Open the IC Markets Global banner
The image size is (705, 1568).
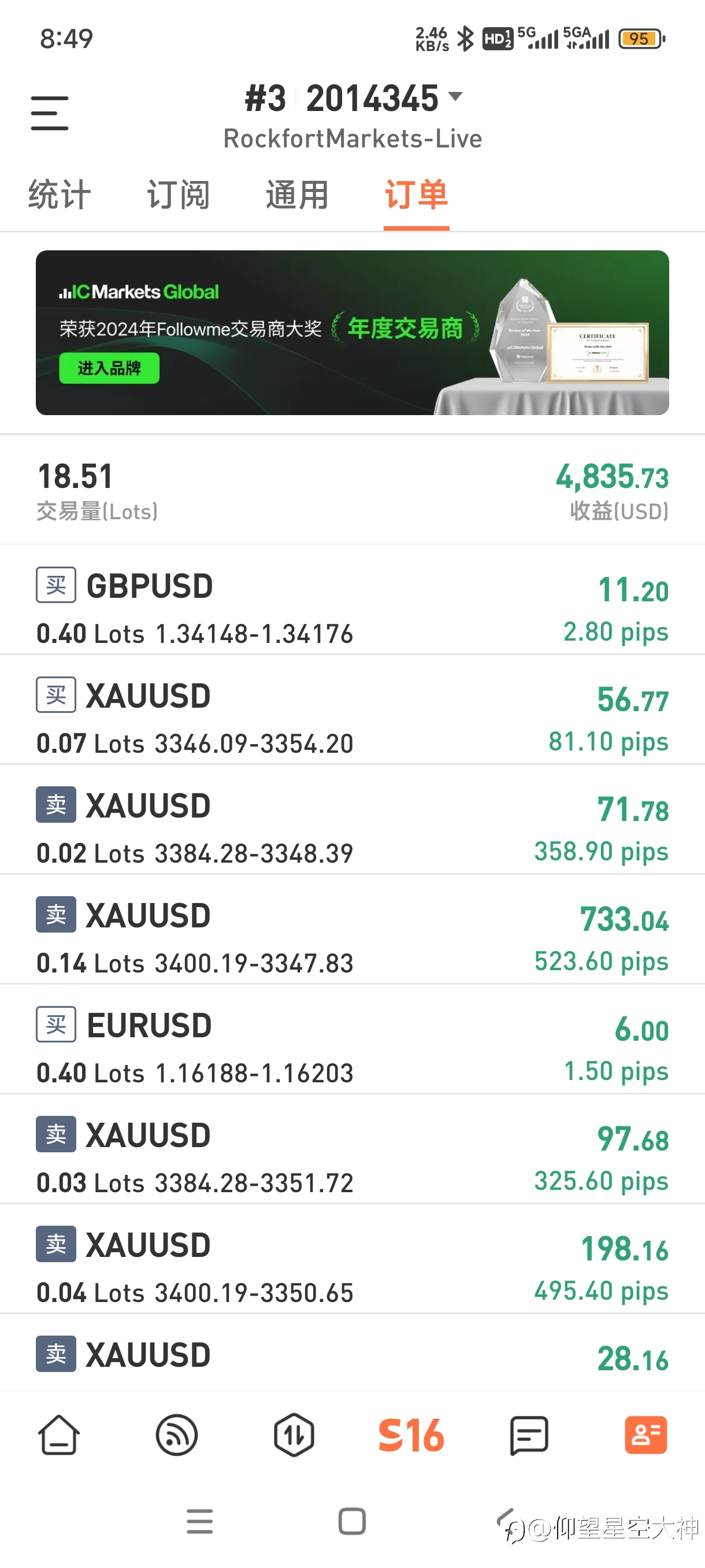point(352,332)
